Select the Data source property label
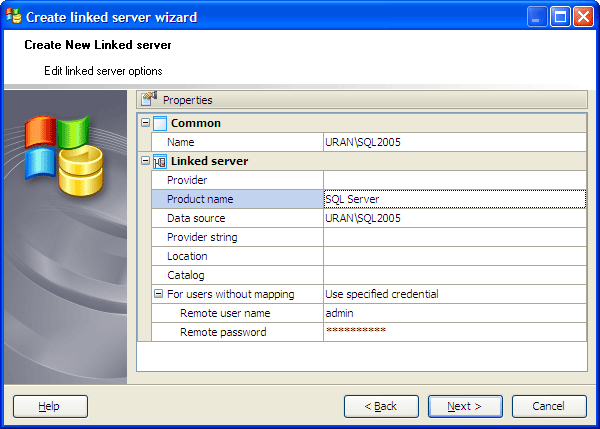The image size is (600, 429). point(196,218)
